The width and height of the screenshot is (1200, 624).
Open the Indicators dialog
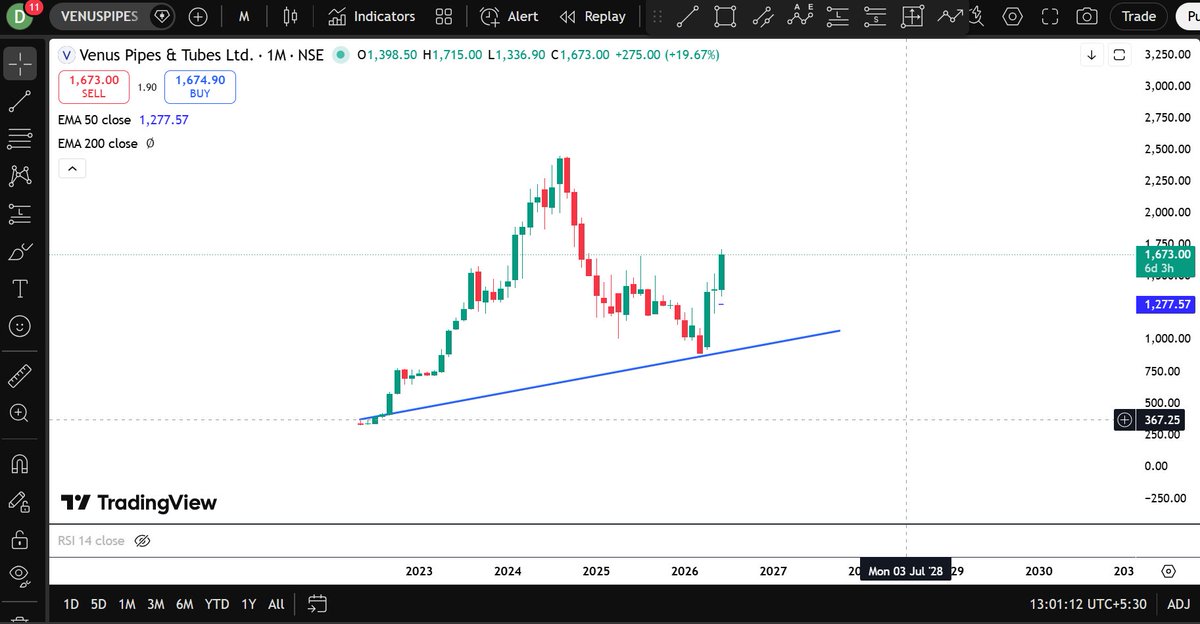pos(371,16)
